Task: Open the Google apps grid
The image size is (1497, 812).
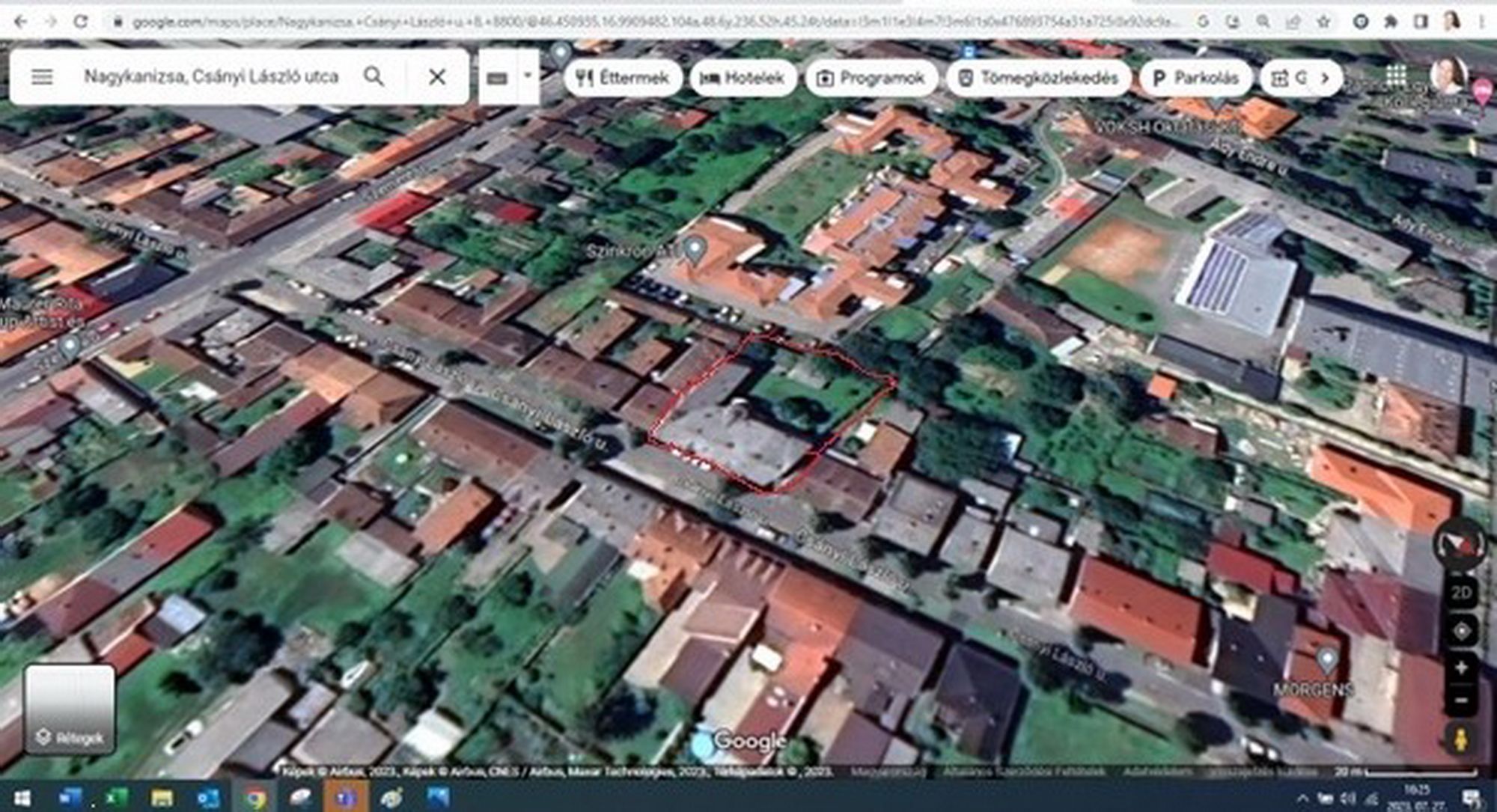Action: click(1396, 76)
